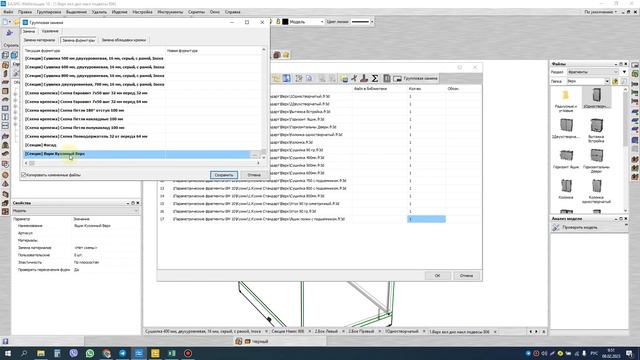Click the new document icon at top left
The width and height of the screenshot is (640, 360).
point(5,22)
